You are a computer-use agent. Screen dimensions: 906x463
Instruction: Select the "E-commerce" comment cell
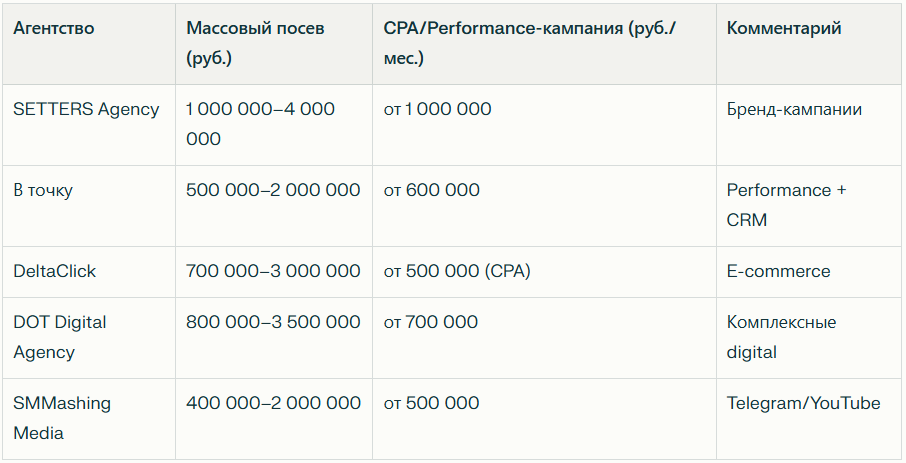[x=778, y=271]
